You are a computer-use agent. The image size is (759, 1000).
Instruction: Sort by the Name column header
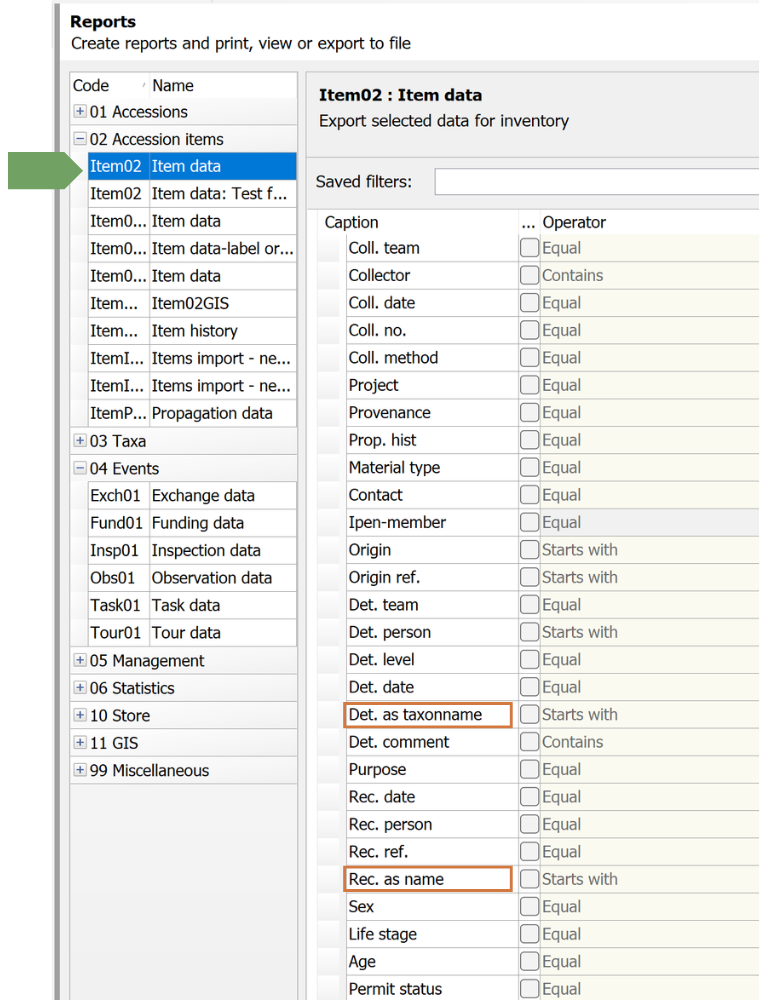[x=223, y=85]
